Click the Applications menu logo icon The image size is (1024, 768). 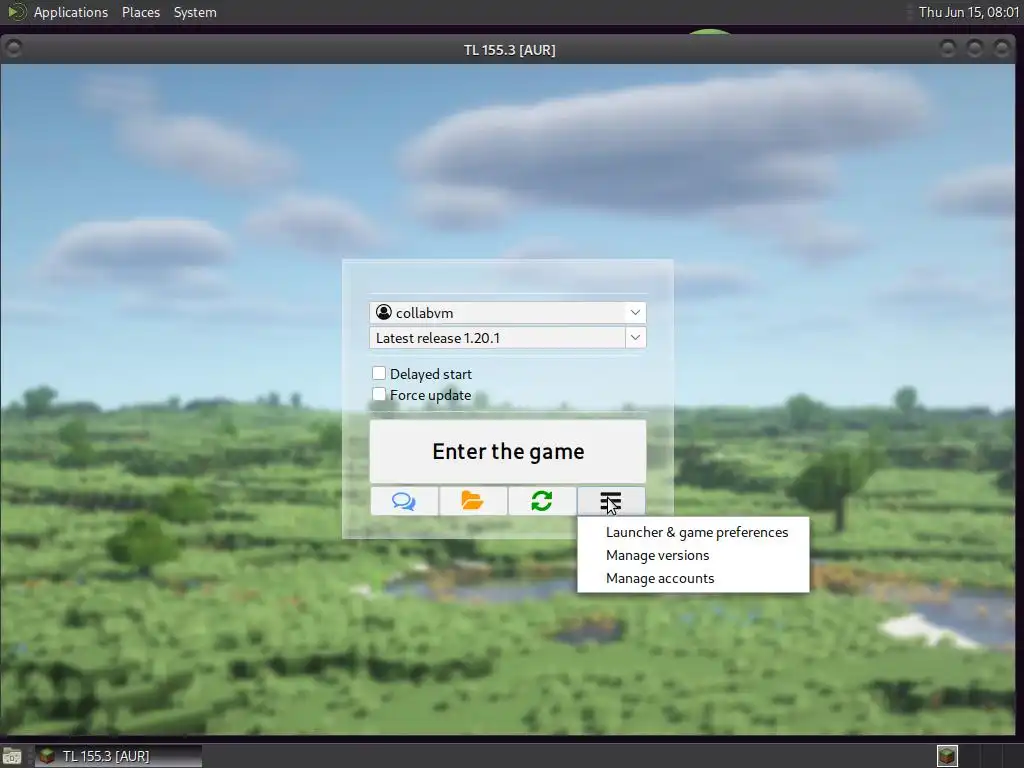point(16,12)
